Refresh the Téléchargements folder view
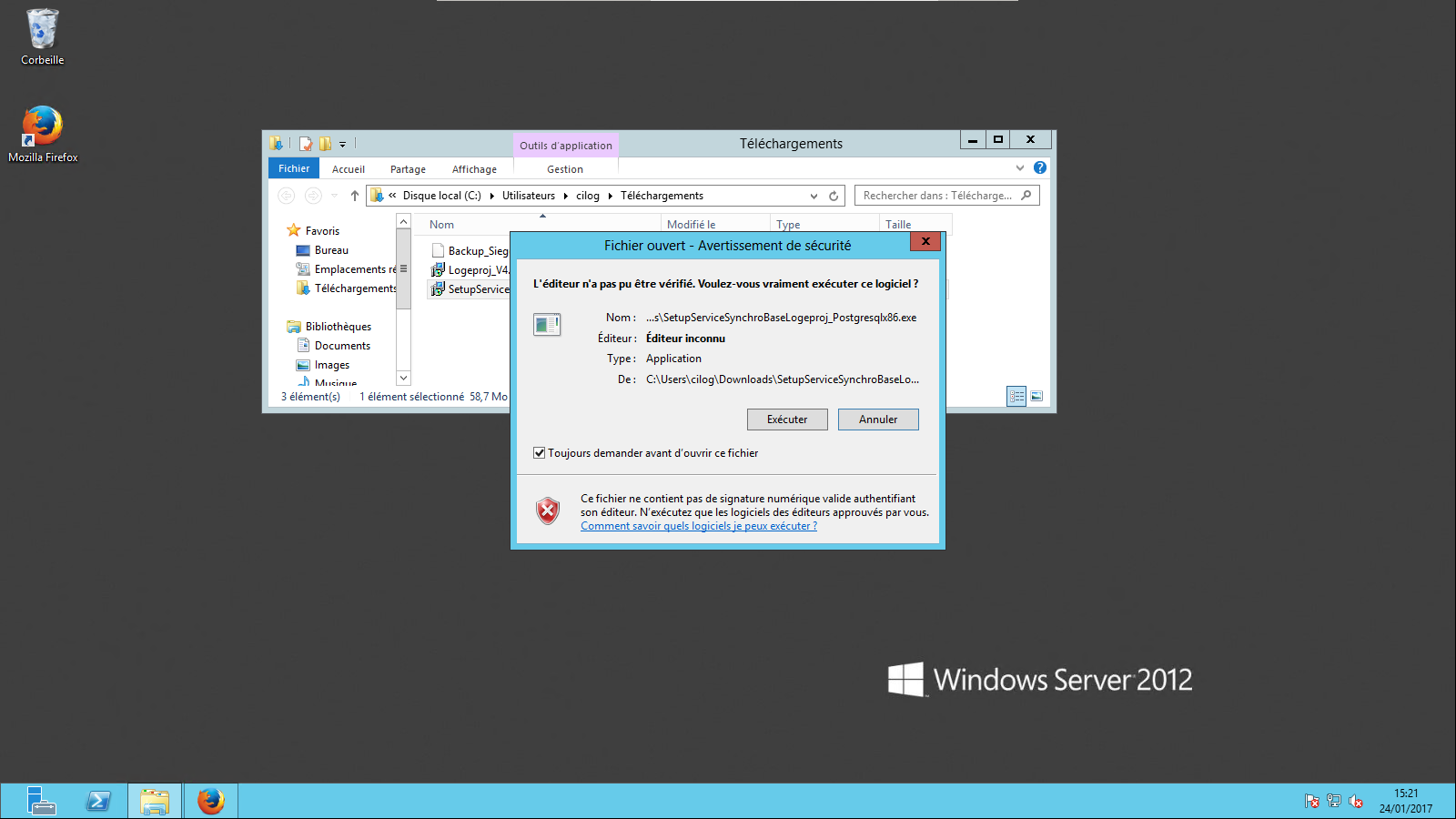This screenshot has width=1456, height=819. 834,196
